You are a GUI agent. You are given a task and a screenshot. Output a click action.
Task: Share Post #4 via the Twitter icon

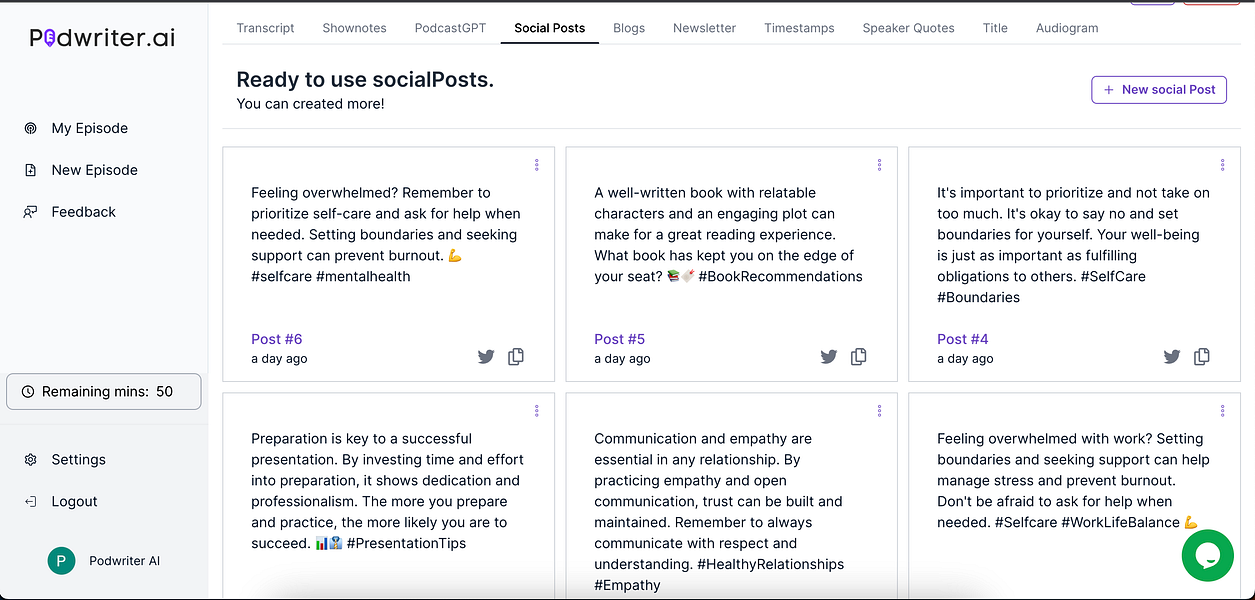pyautogui.click(x=1172, y=356)
